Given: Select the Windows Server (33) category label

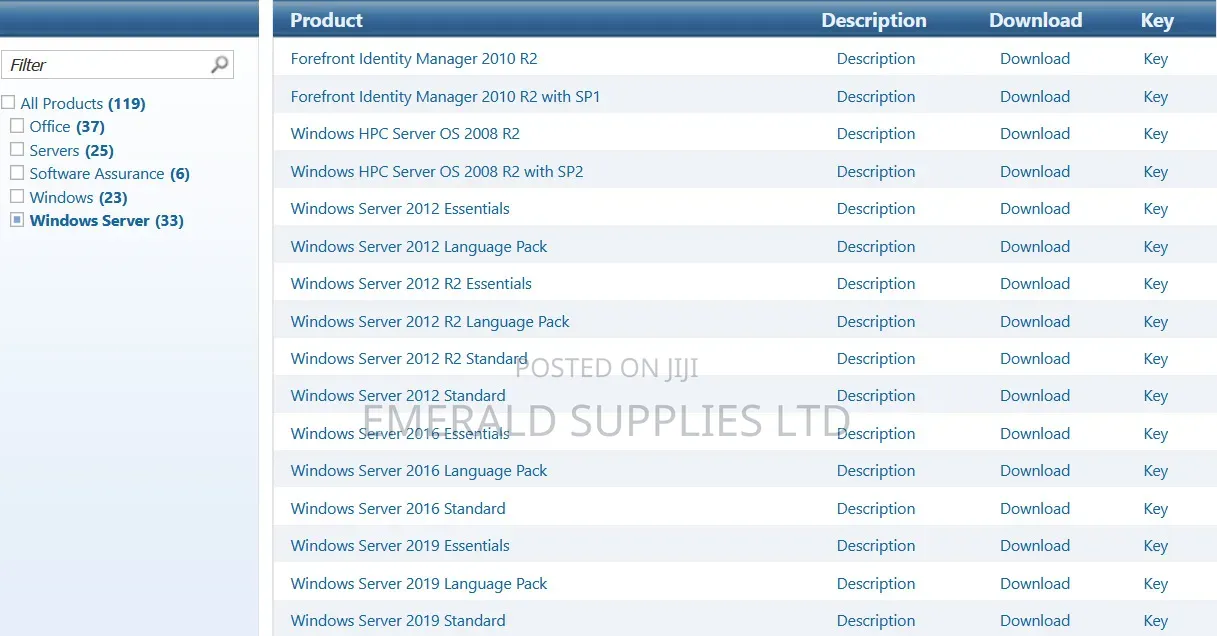Looking at the screenshot, I should pos(107,221).
